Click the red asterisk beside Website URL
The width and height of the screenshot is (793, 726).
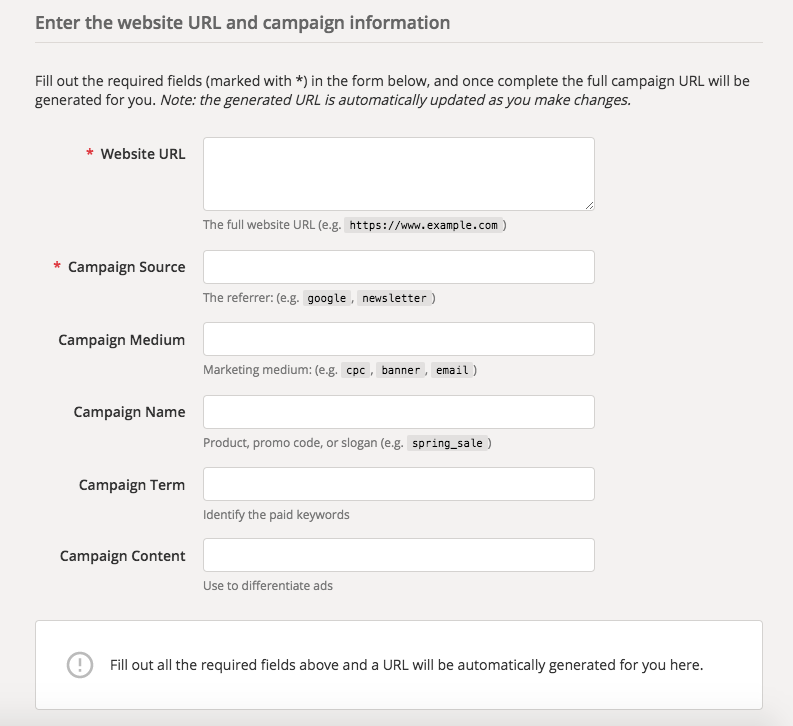[x=90, y=153]
